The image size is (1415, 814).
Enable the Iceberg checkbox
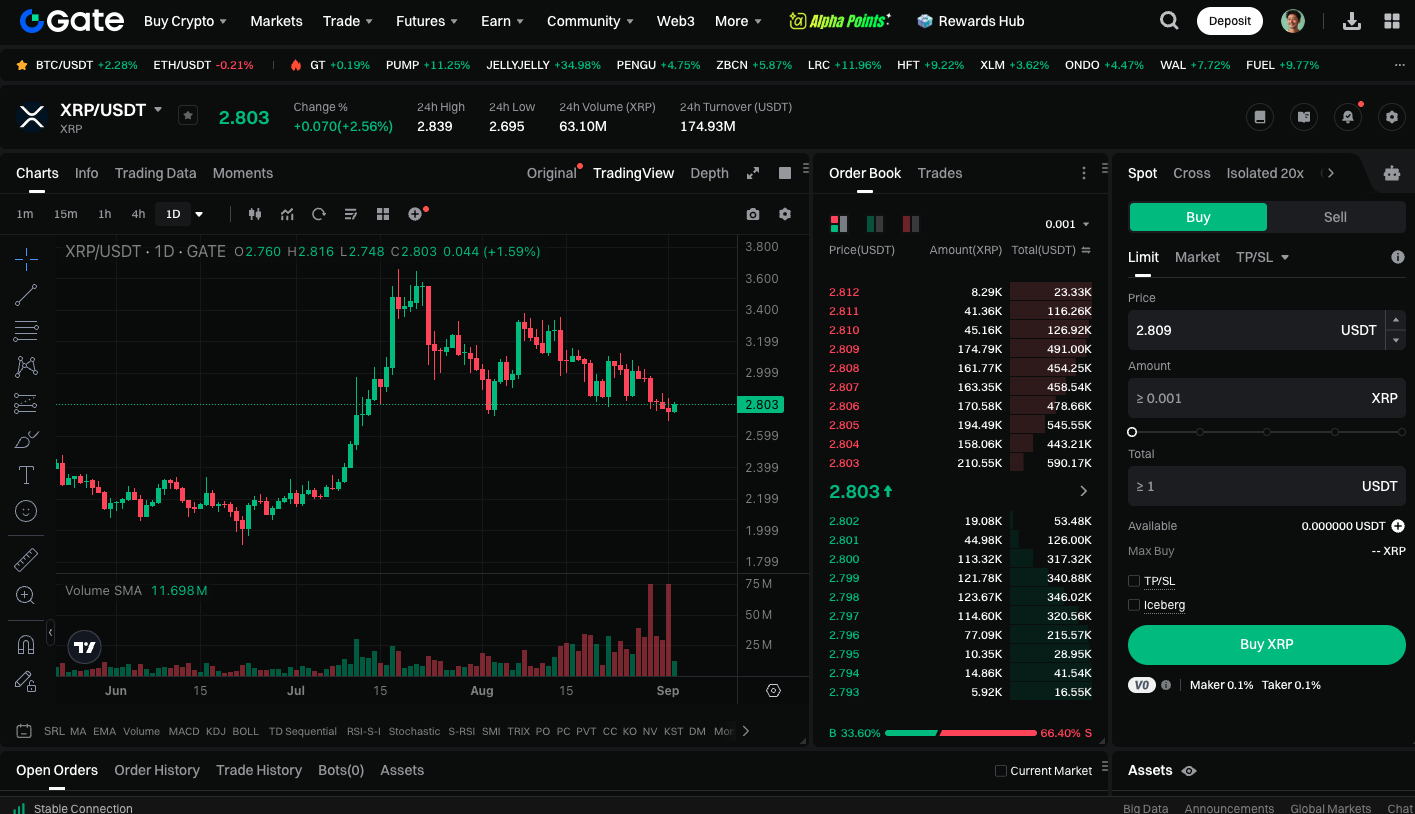[1134, 605]
